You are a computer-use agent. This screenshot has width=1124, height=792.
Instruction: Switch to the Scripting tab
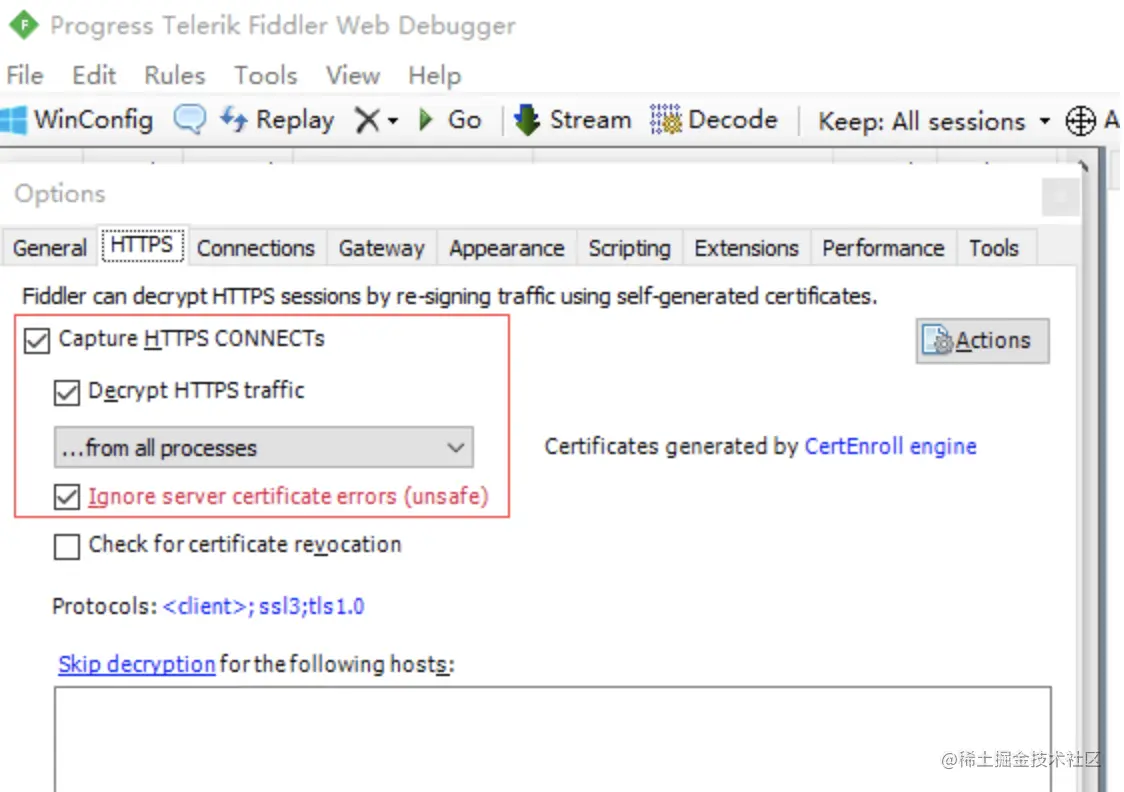629,248
